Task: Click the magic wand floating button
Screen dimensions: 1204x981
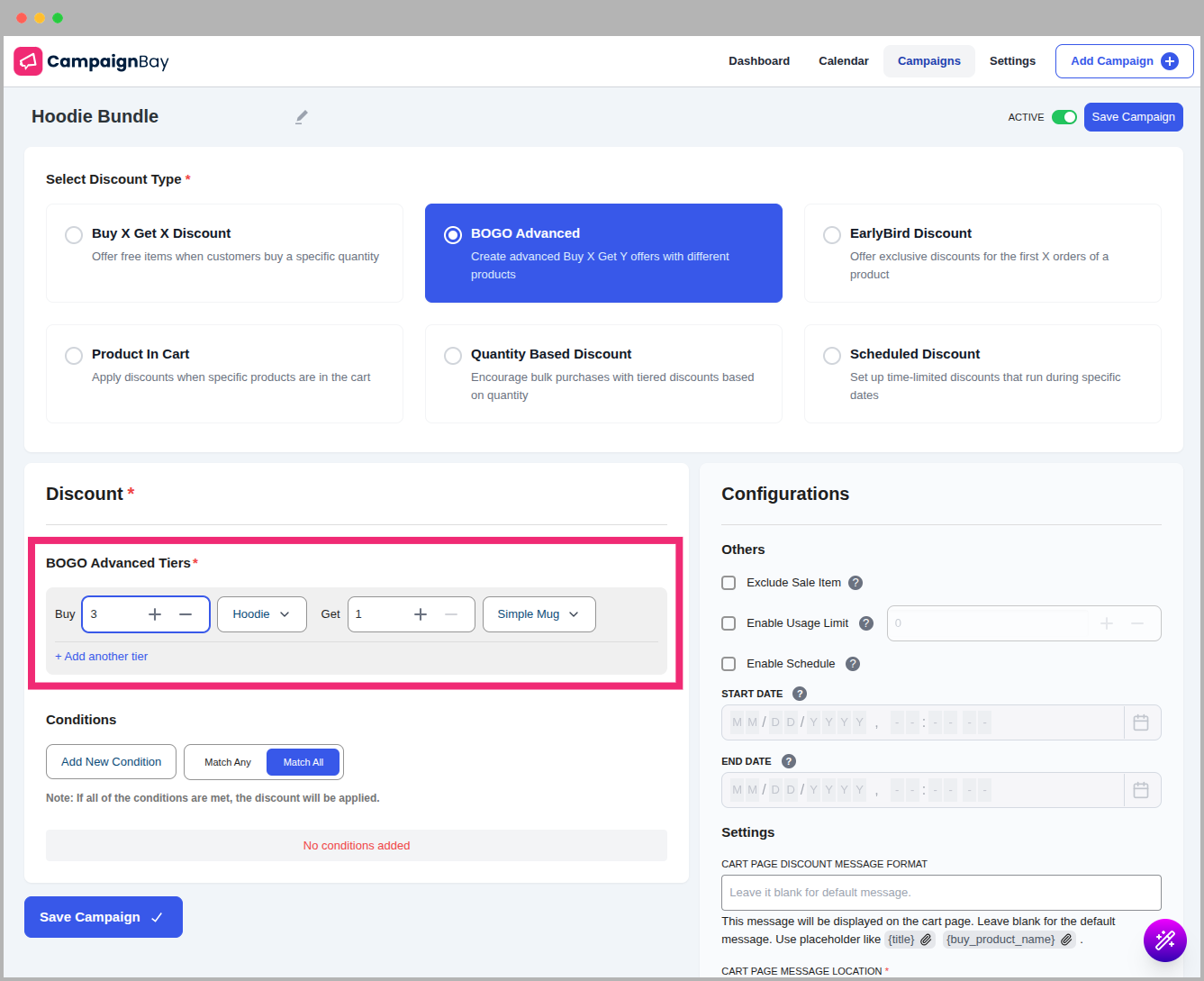Action: point(1164,940)
